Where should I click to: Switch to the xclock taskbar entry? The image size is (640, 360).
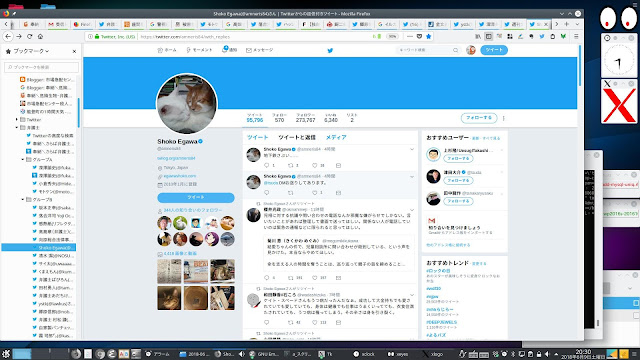point(364,354)
